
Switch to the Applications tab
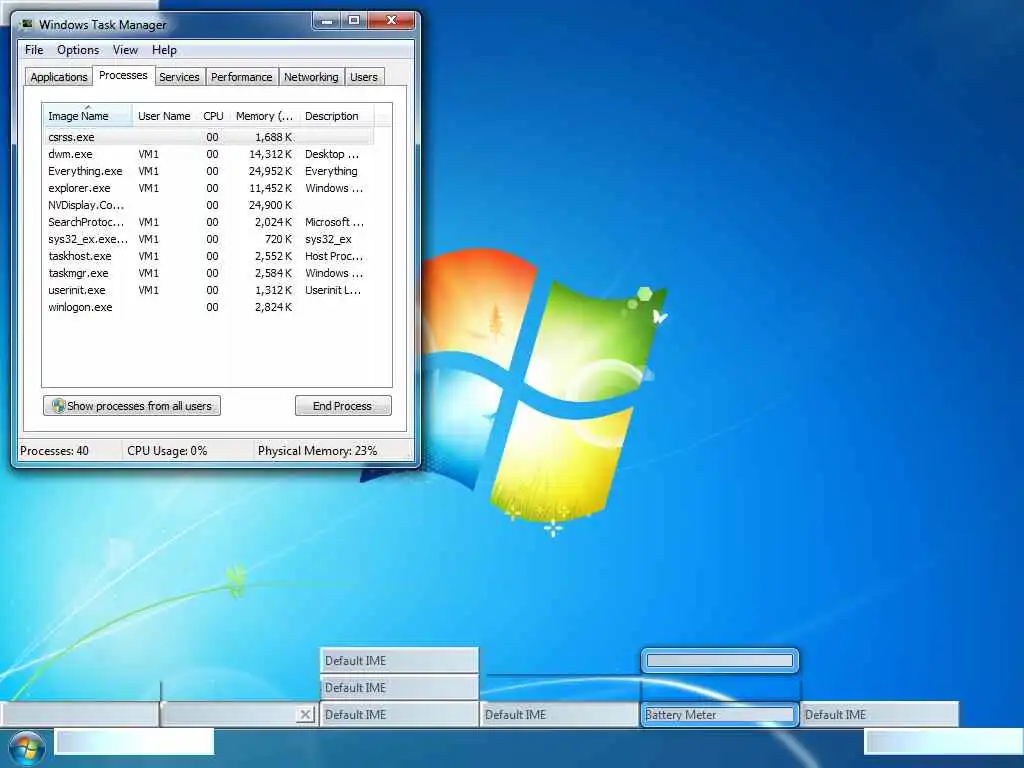click(x=59, y=77)
